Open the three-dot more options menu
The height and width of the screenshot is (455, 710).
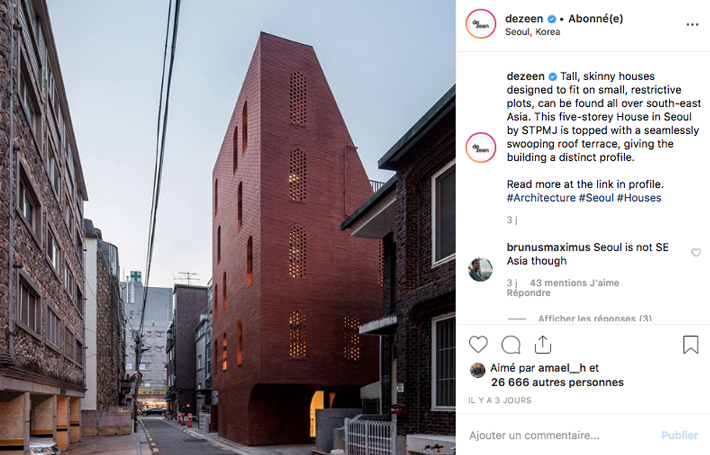(x=692, y=24)
